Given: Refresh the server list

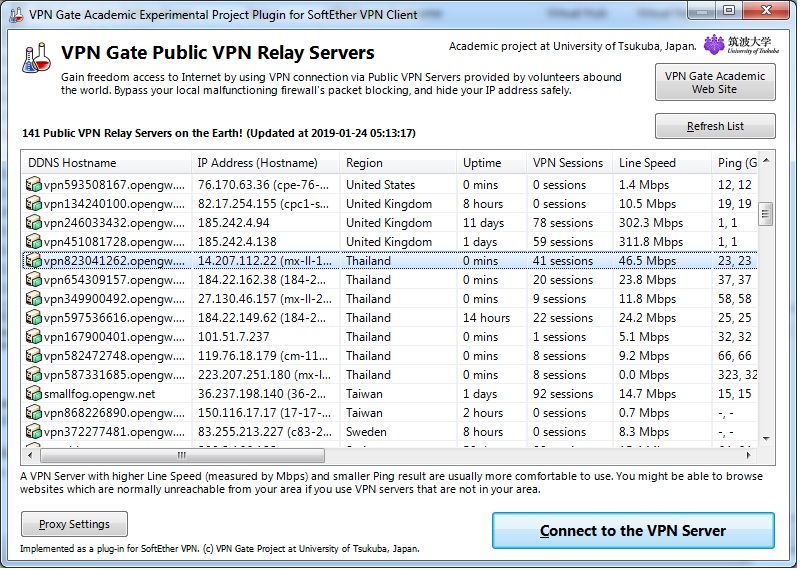Looking at the screenshot, I should tap(714, 126).
